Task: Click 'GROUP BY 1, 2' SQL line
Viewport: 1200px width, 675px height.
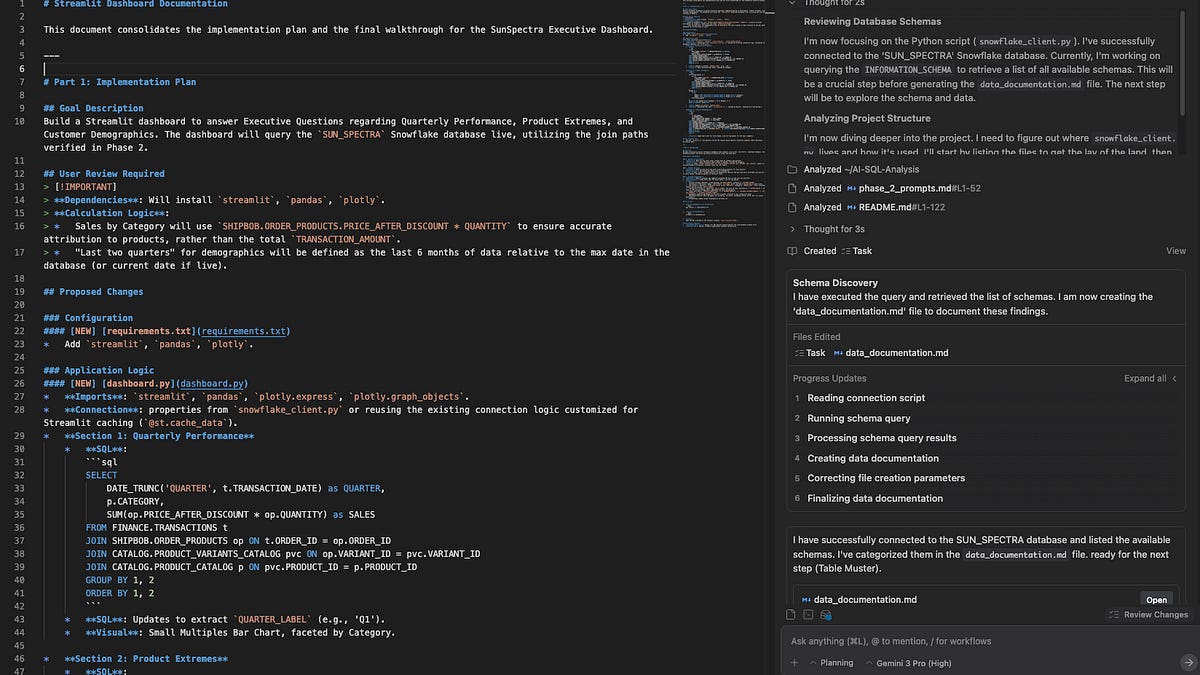Action: 119,580
